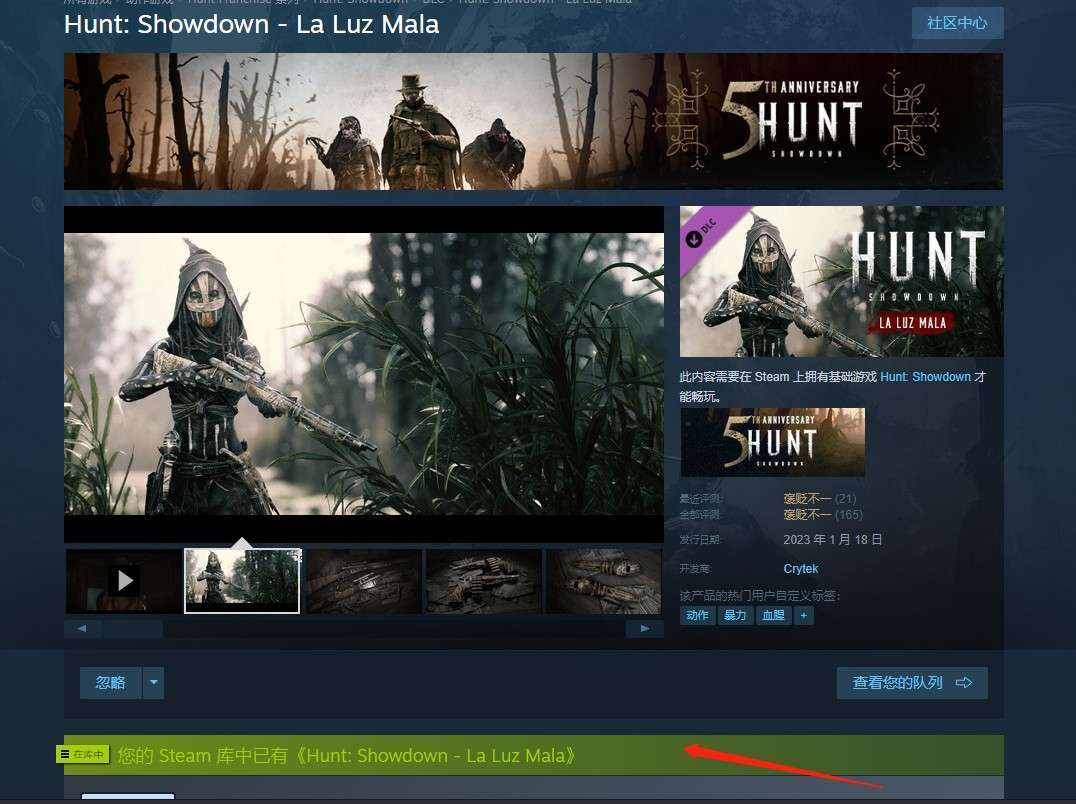Click the 动作 tag
Viewport: 1076px width, 804px height.
point(697,615)
